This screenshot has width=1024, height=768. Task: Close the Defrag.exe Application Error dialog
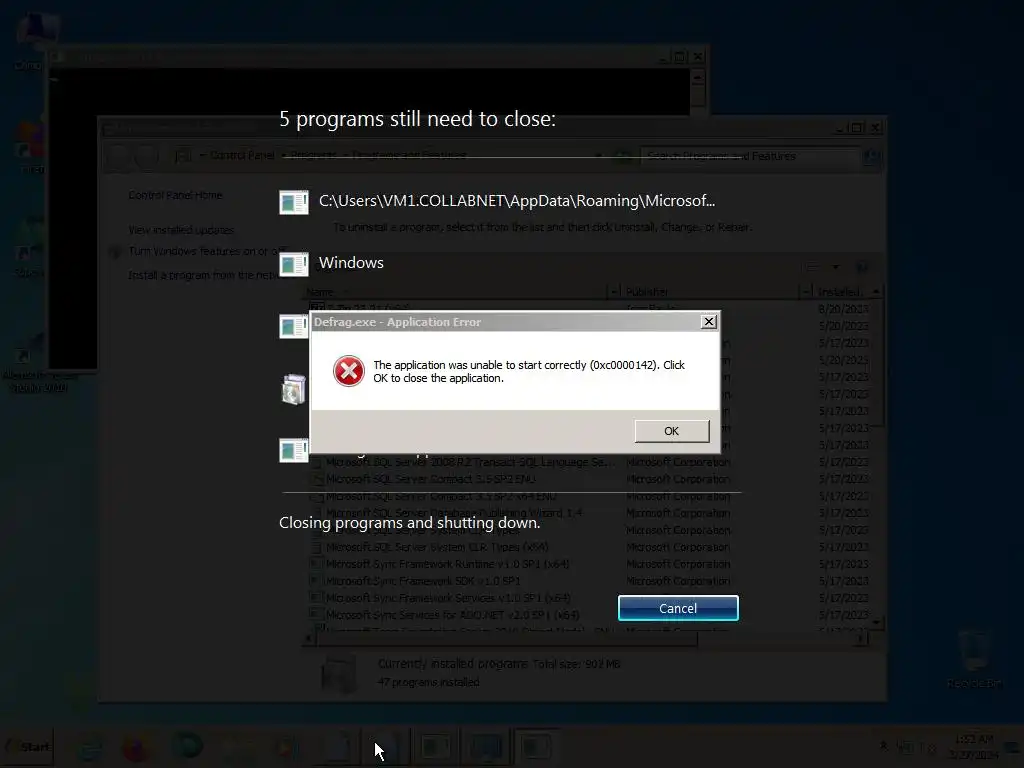tap(709, 322)
